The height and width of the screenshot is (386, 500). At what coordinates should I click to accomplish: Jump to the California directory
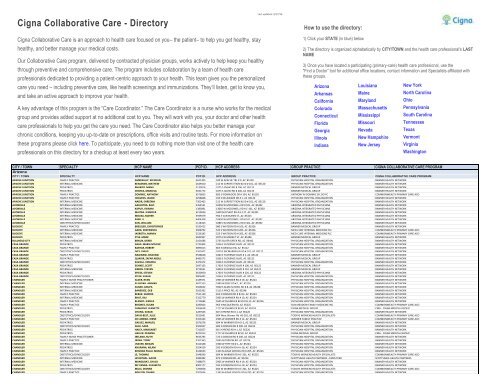tap(323, 101)
